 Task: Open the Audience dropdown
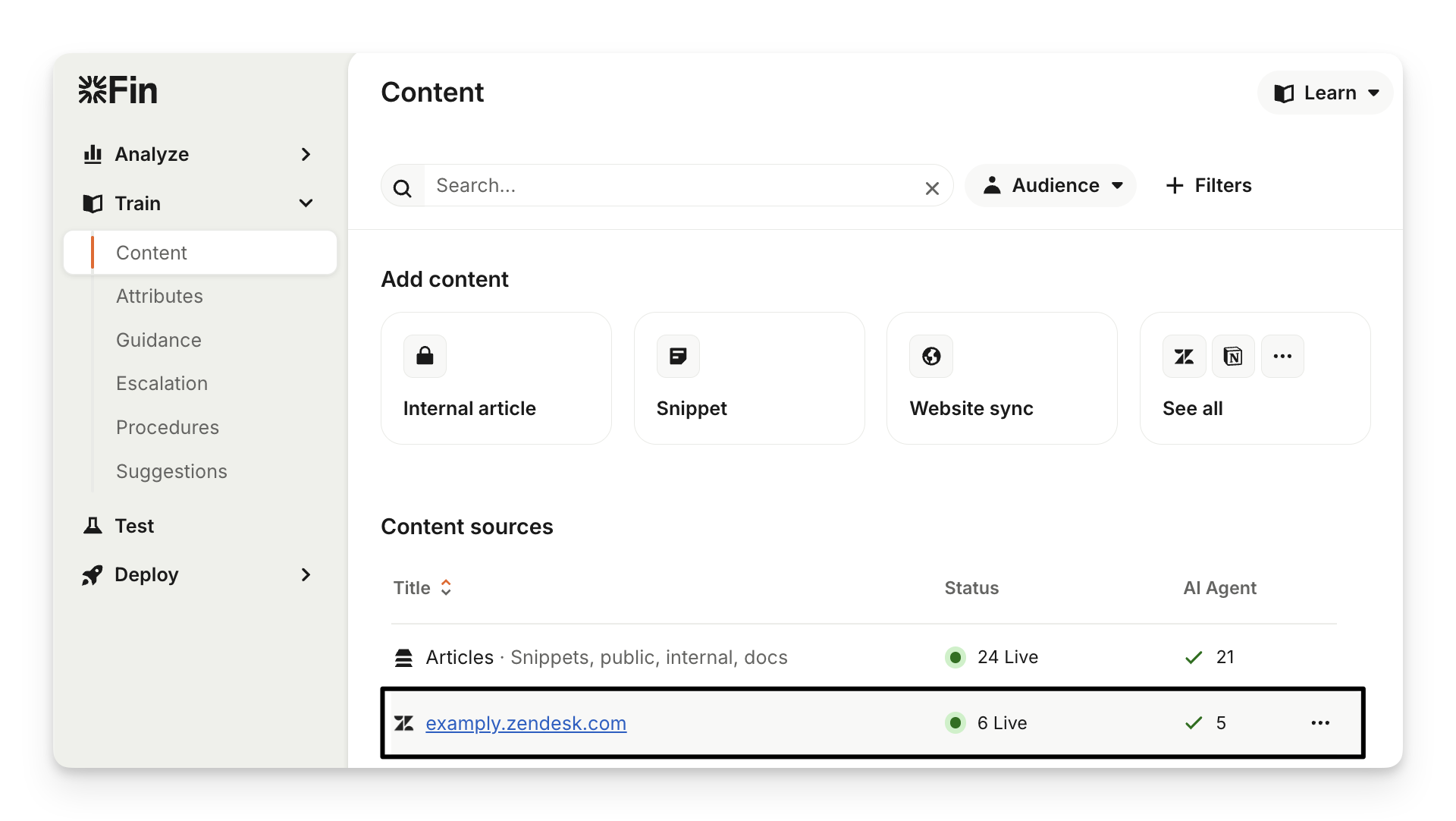(1051, 185)
